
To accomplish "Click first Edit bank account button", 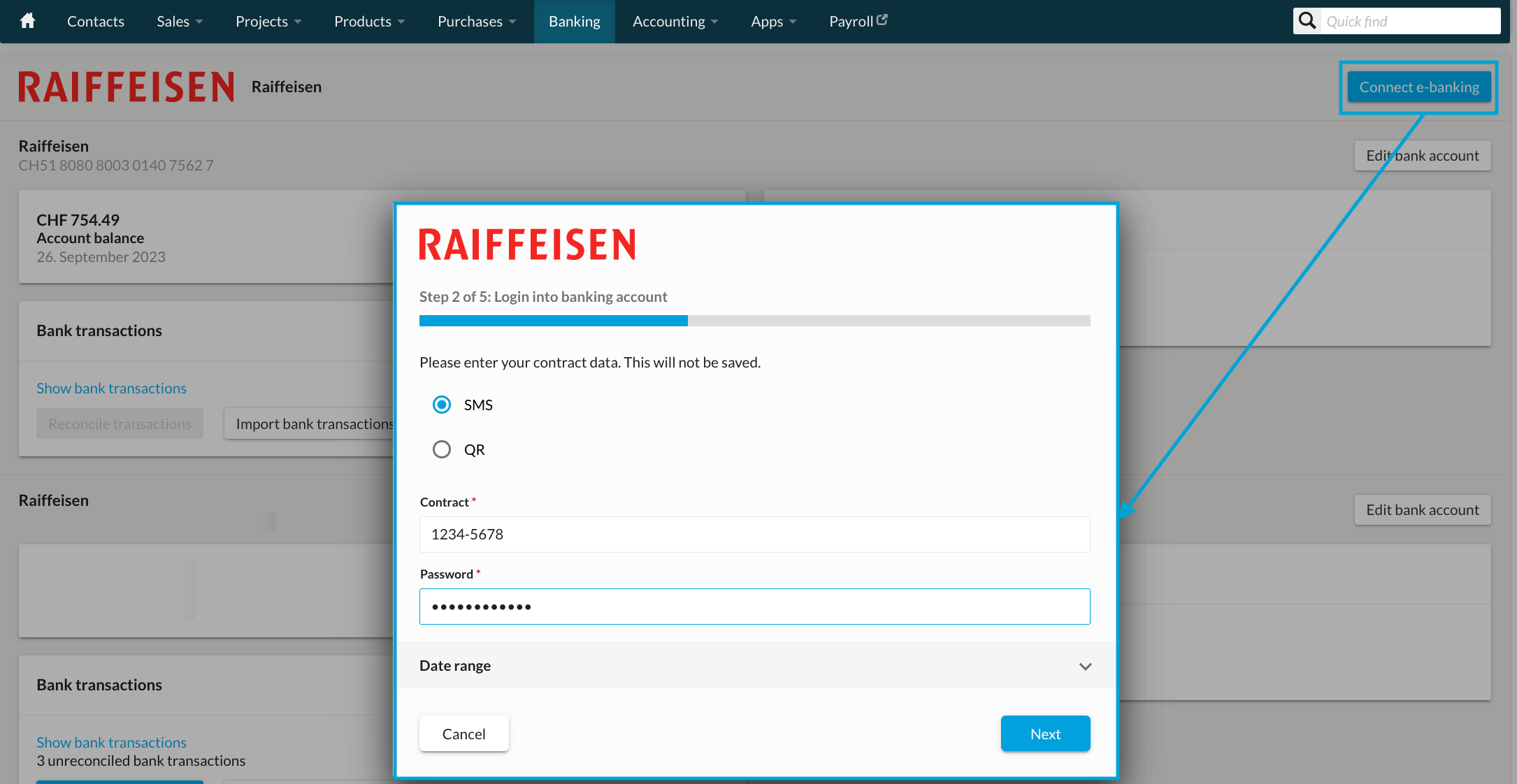I will pyautogui.click(x=1423, y=156).
